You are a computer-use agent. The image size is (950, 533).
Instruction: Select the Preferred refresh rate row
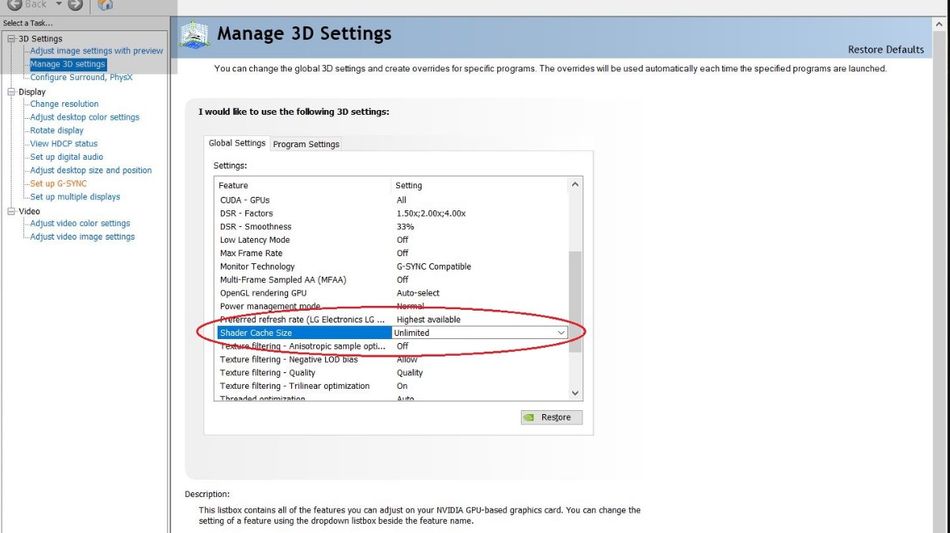[x=392, y=319]
